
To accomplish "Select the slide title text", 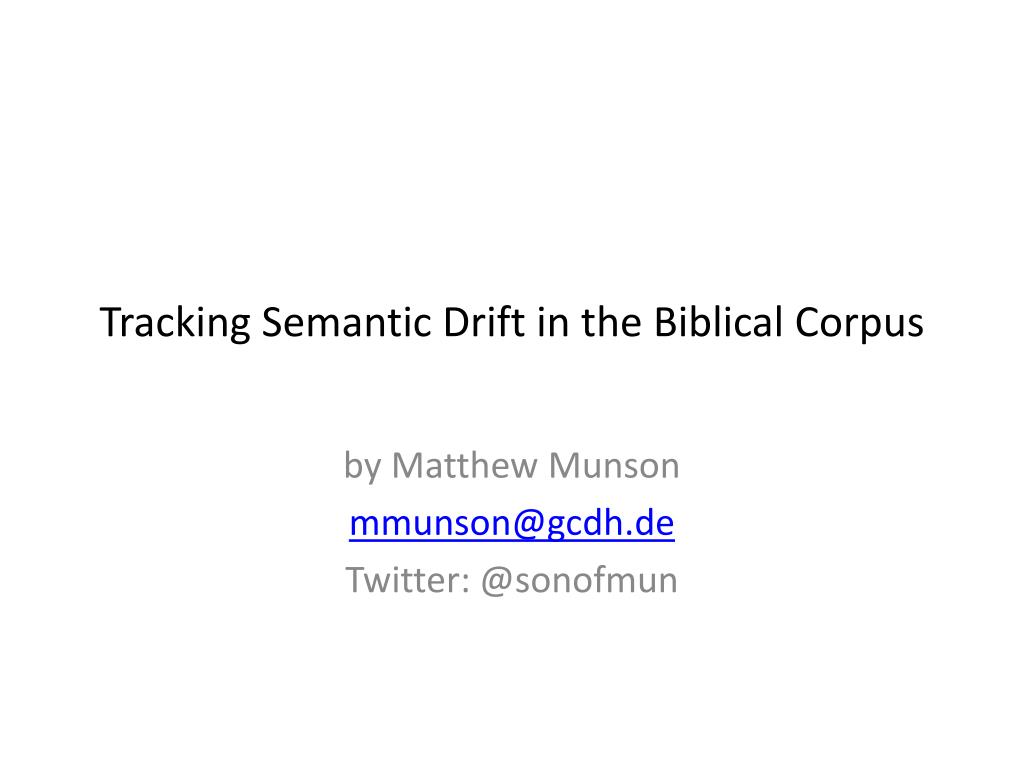I will point(511,323).
